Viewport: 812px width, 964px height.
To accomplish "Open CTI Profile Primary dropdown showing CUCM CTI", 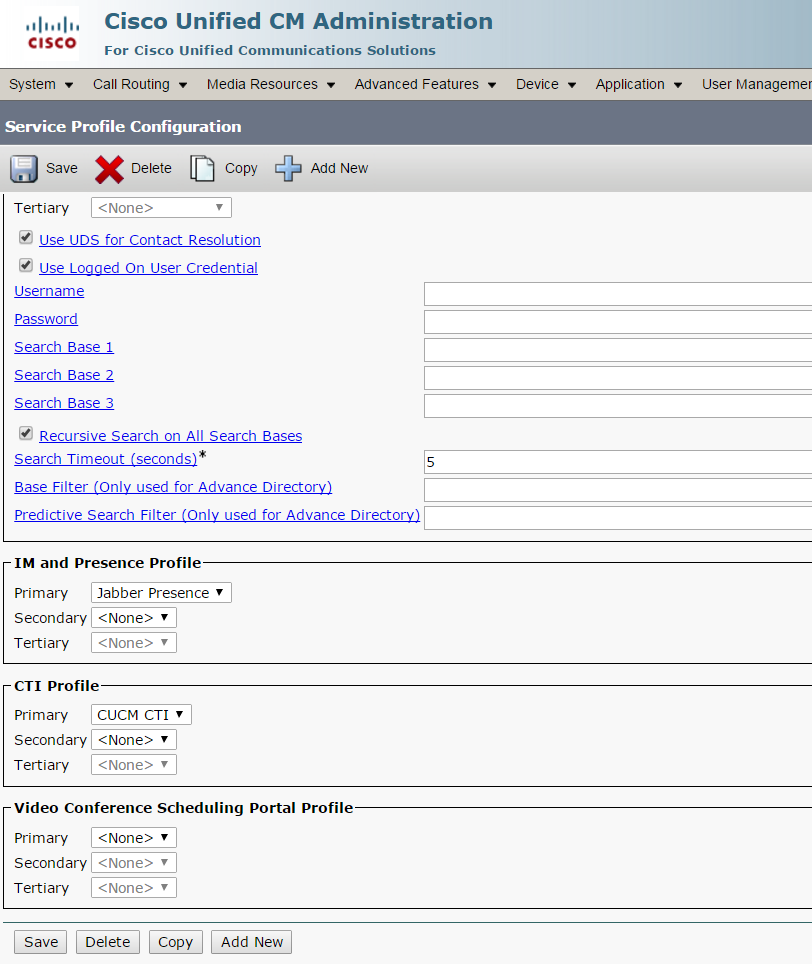I will (141, 715).
